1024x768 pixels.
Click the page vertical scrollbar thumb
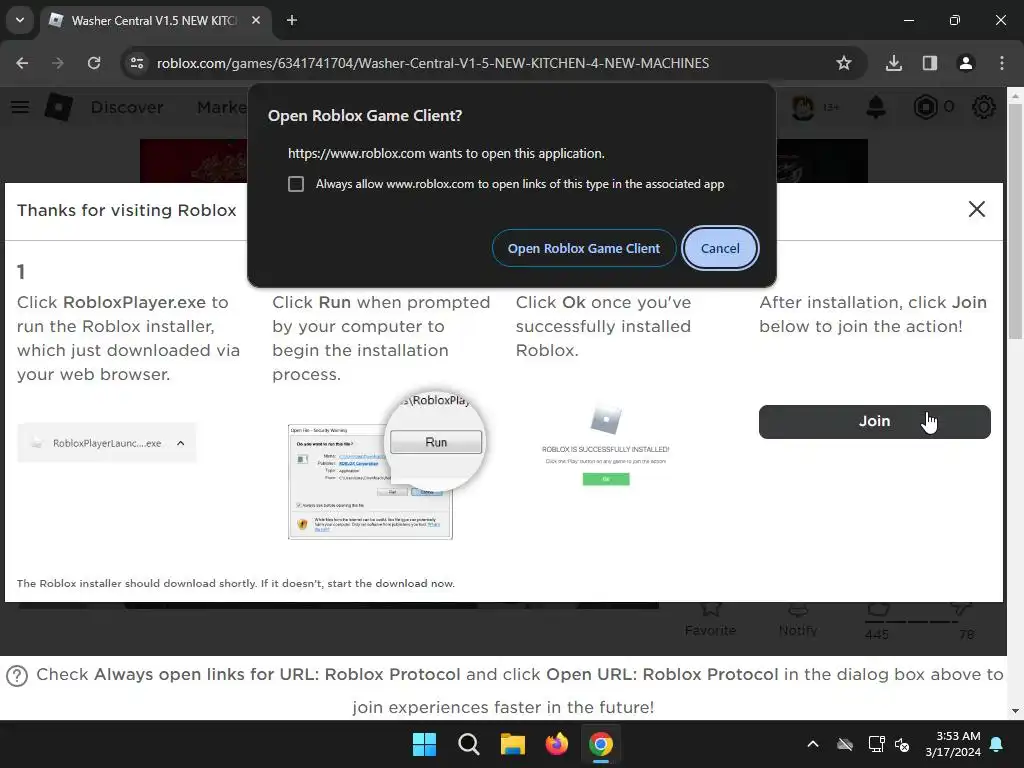tap(1015, 222)
